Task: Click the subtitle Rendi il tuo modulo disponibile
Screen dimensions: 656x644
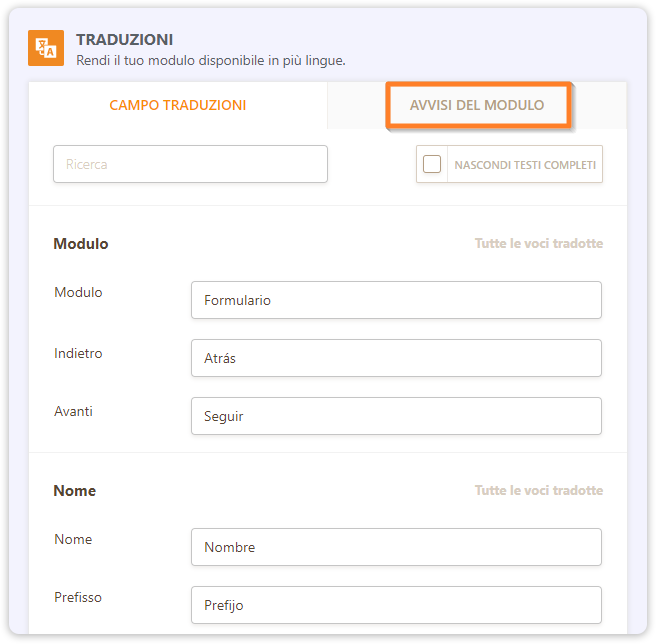Action: point(210,60)
